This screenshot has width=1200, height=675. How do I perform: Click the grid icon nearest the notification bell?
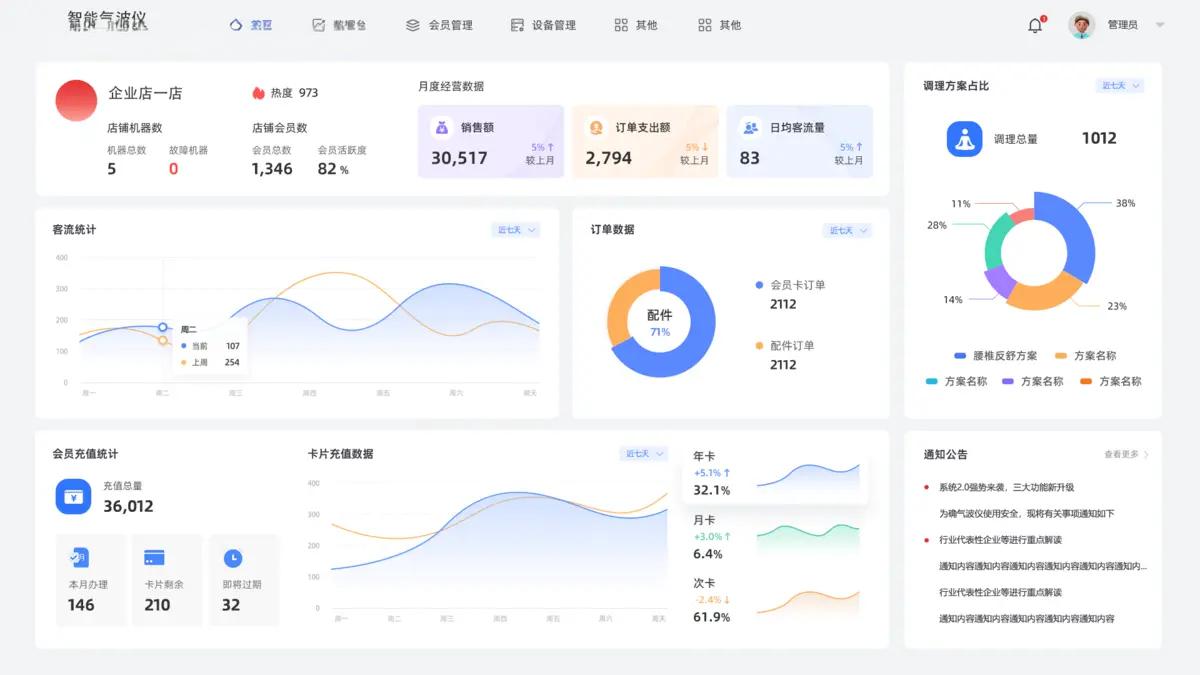705,25
